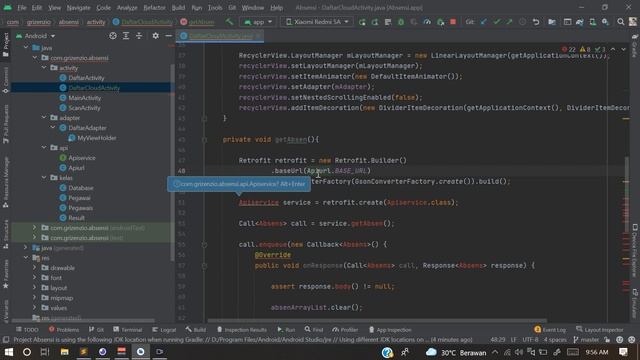Collapse the activity package folder
Image resolution: width=640 pixels, height=360 pixels.
pyautogui.click(x=44, y=68)
